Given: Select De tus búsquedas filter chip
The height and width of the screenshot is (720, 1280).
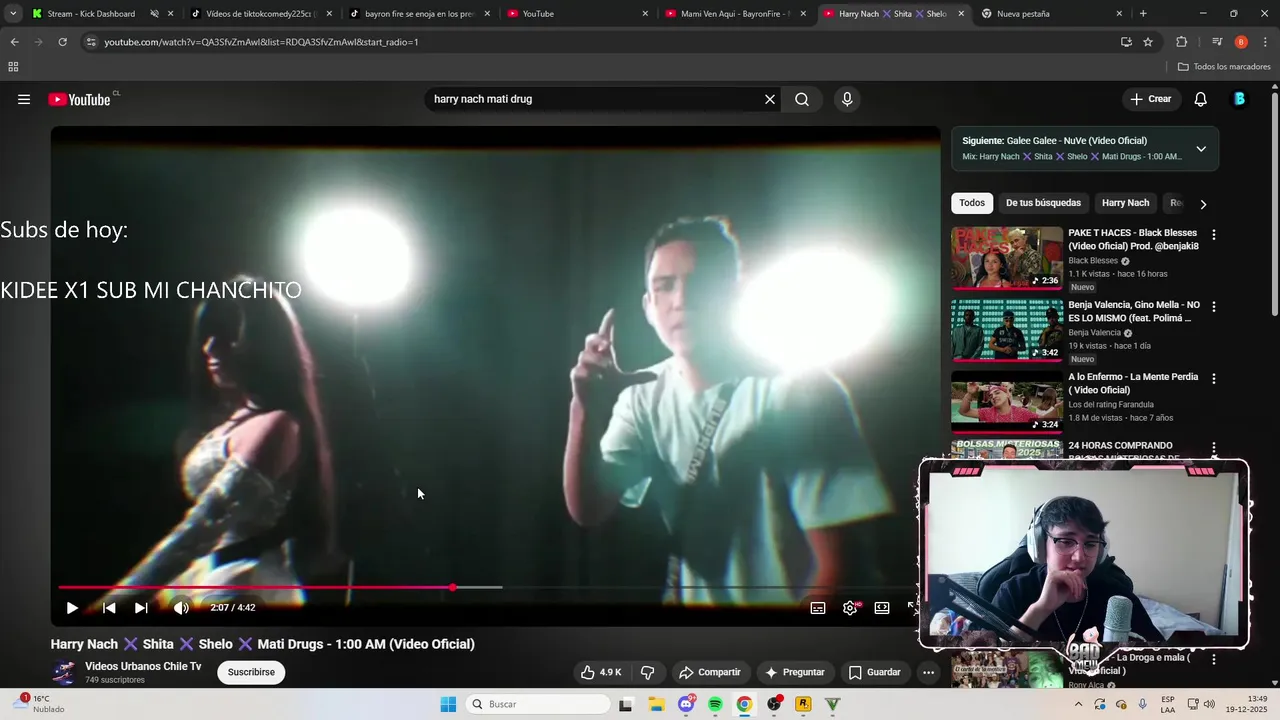Looking at the screenshot, I should tap(1043, 203).
